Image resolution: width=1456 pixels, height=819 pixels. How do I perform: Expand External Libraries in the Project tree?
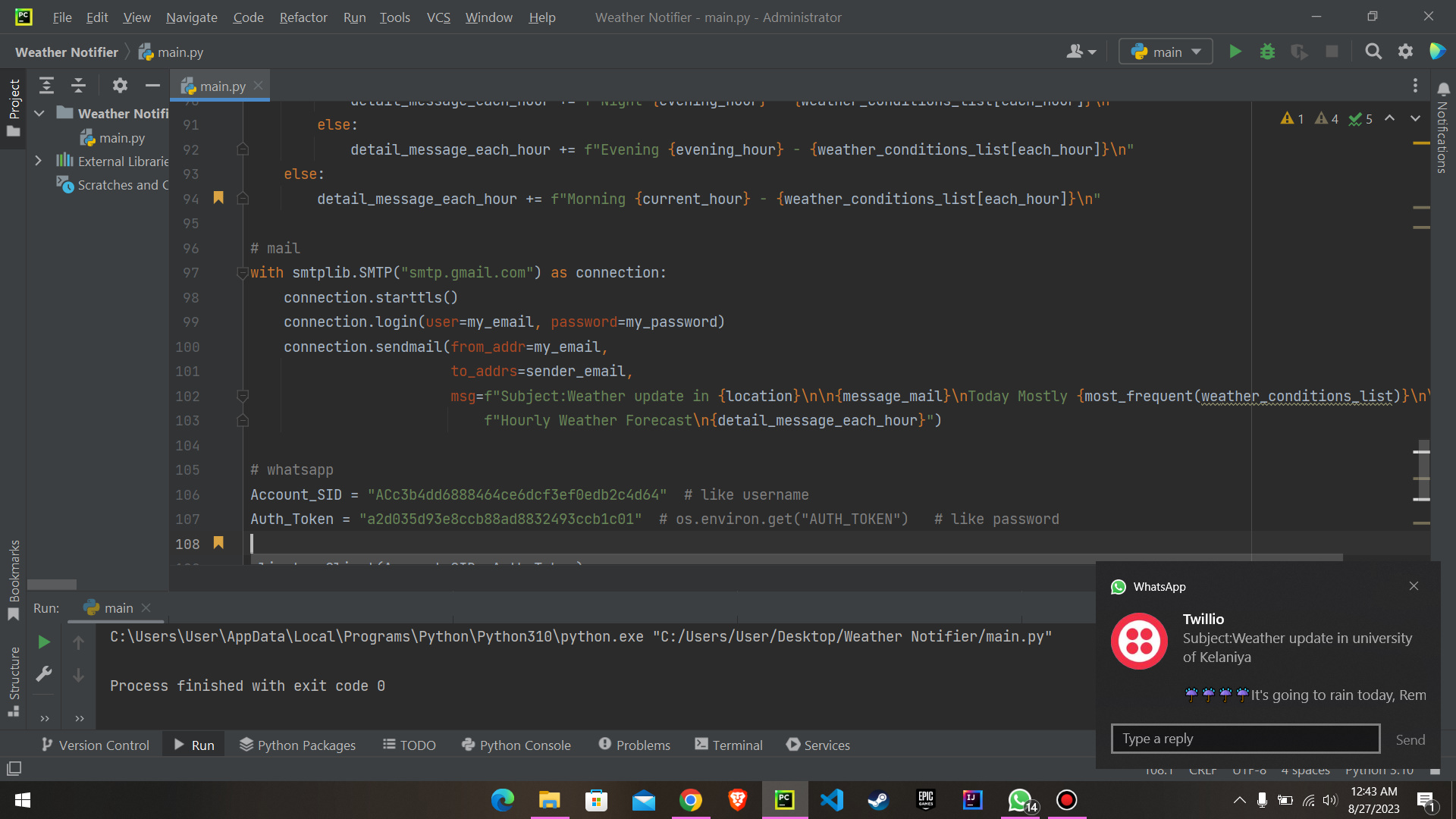coord(39,161)
